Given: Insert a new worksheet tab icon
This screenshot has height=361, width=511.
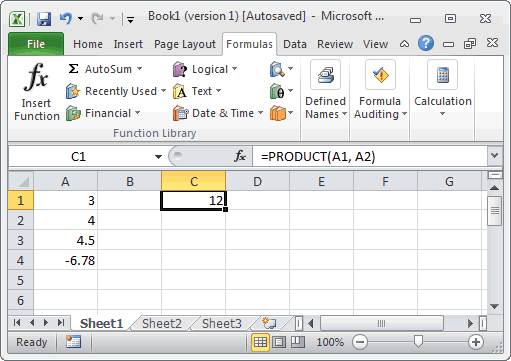Looking at the screenshot, I should (x=269, y=323).
